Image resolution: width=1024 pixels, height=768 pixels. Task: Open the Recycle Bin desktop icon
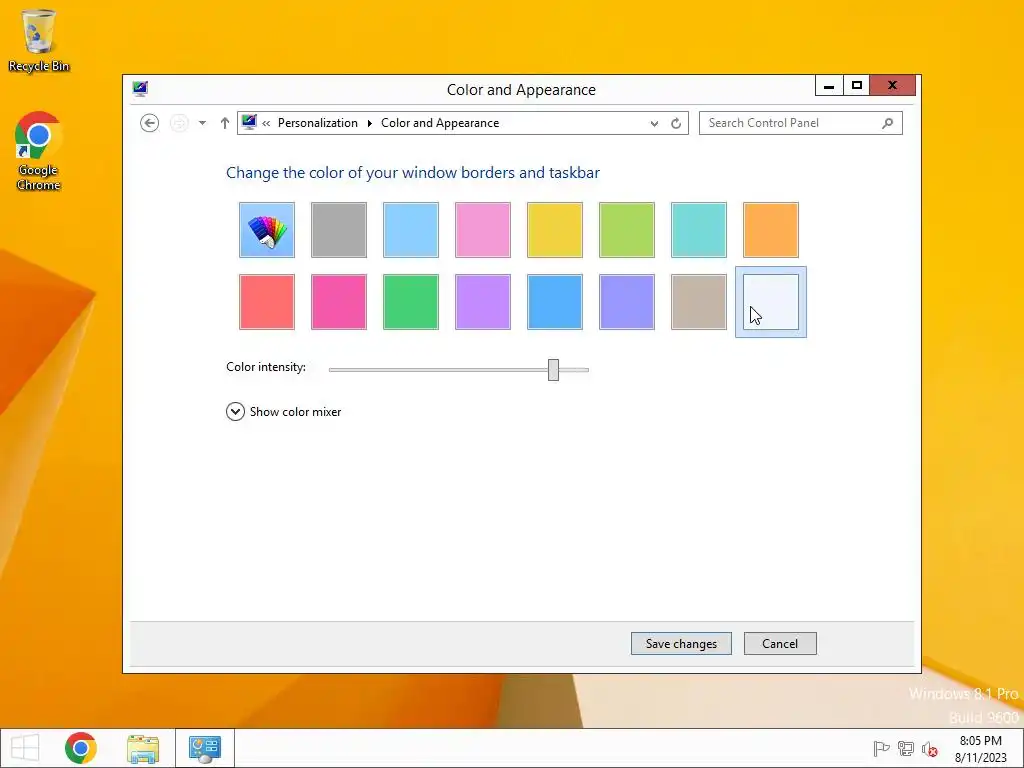coord(39,40)
